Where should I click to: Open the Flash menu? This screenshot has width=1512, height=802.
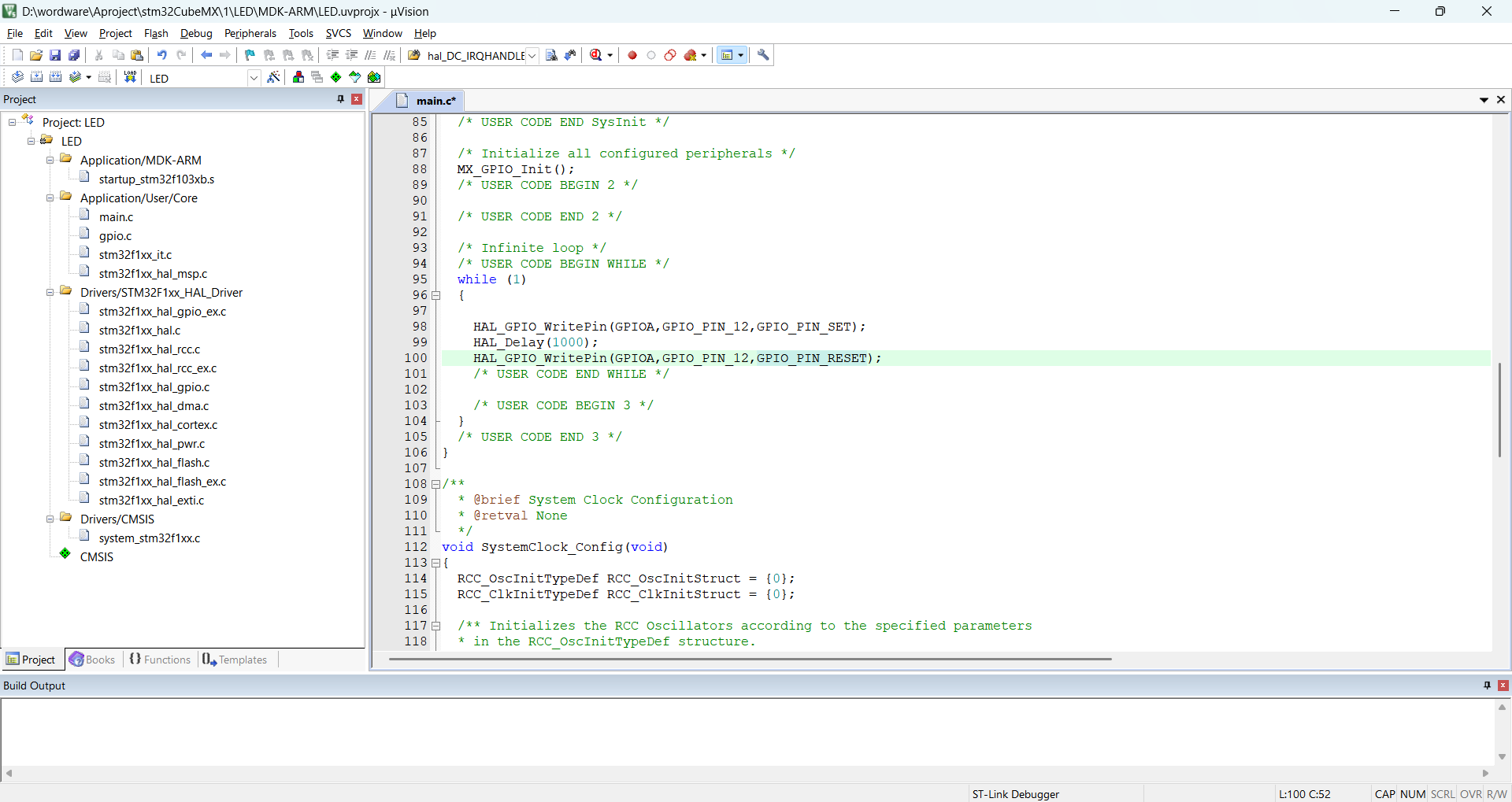(156, 33)
